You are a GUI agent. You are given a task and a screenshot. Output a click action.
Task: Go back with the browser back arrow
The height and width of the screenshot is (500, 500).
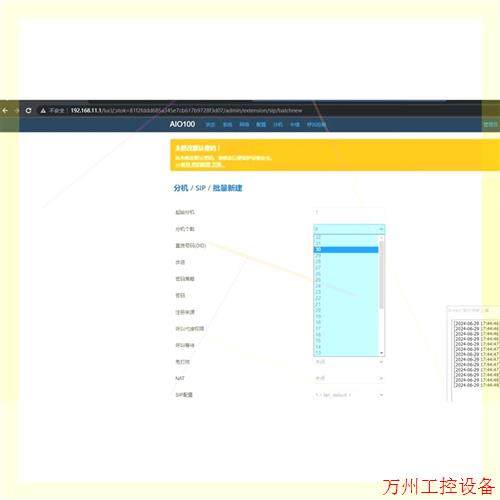5,110
